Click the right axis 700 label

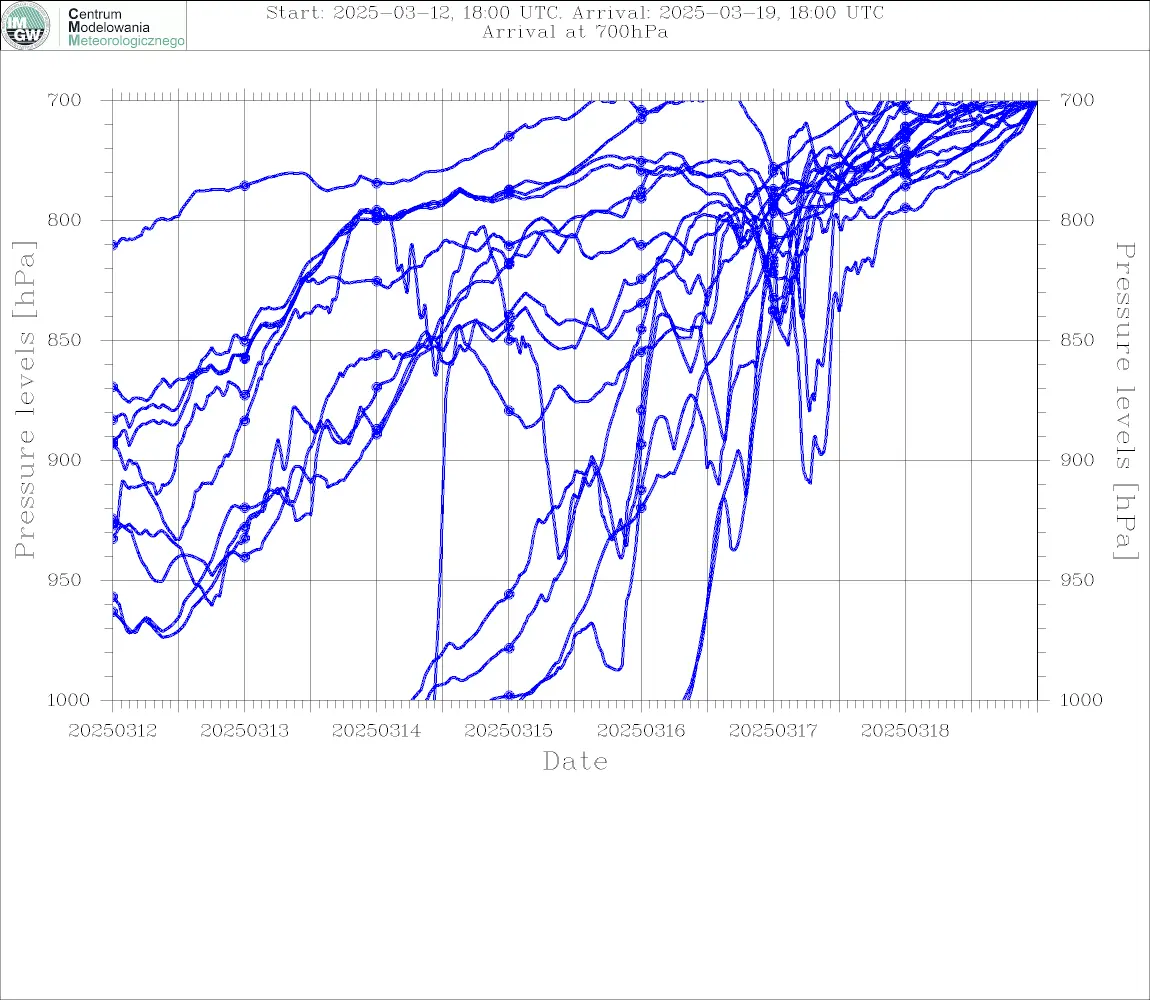1077,100
